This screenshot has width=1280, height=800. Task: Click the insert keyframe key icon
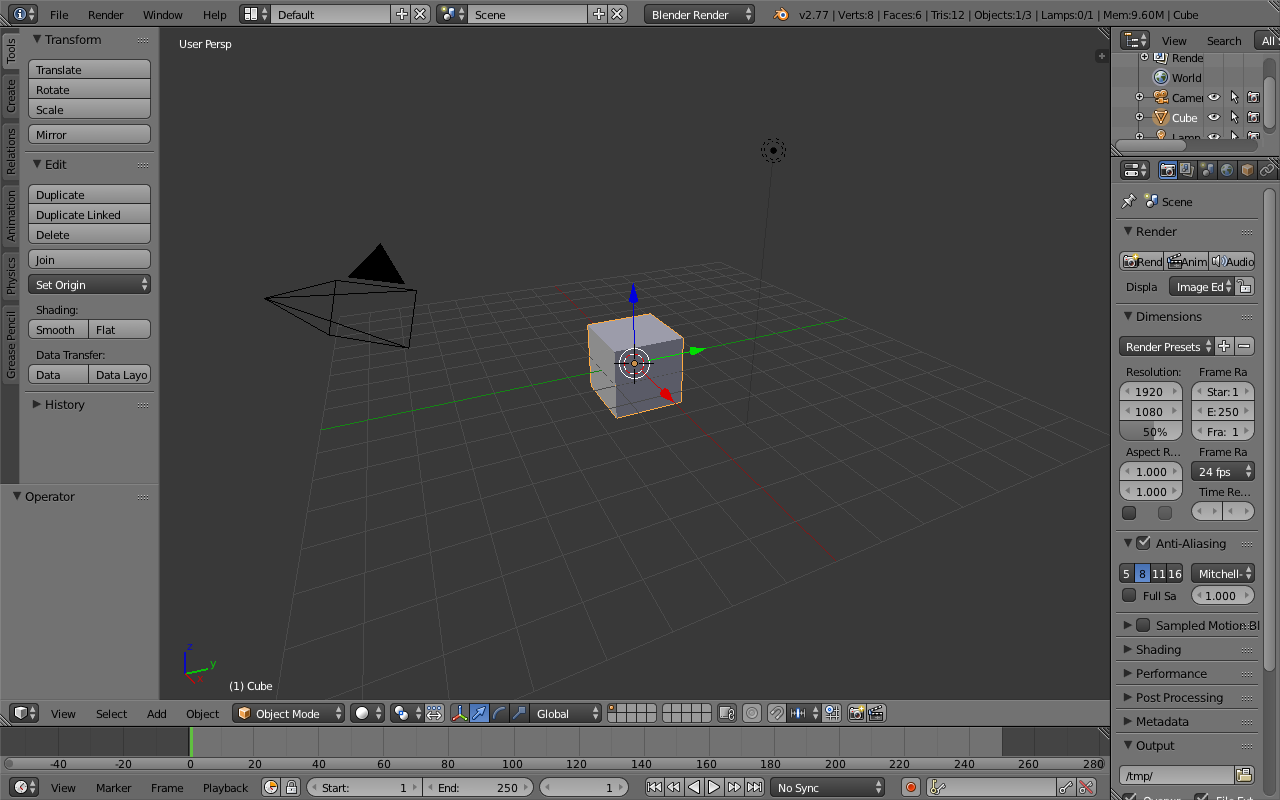(1067, 787)
